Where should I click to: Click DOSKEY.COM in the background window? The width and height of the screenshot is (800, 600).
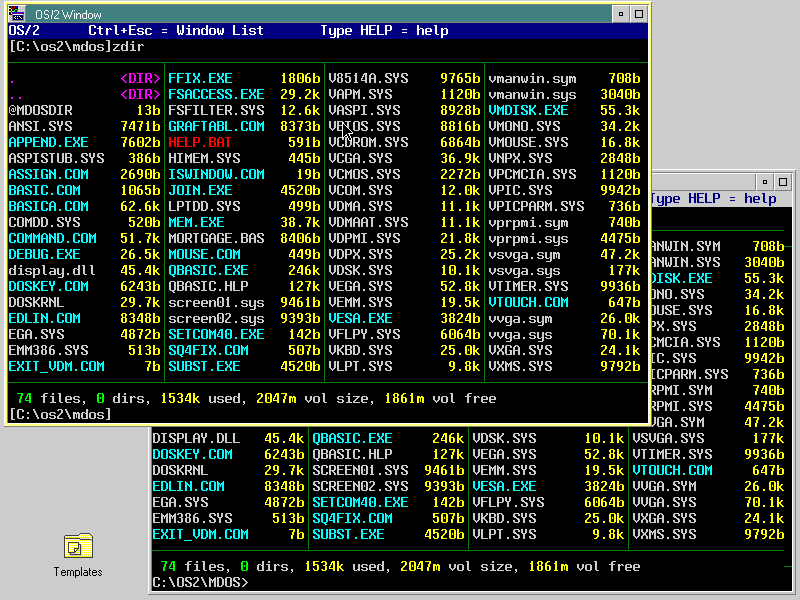coord(192,454)
